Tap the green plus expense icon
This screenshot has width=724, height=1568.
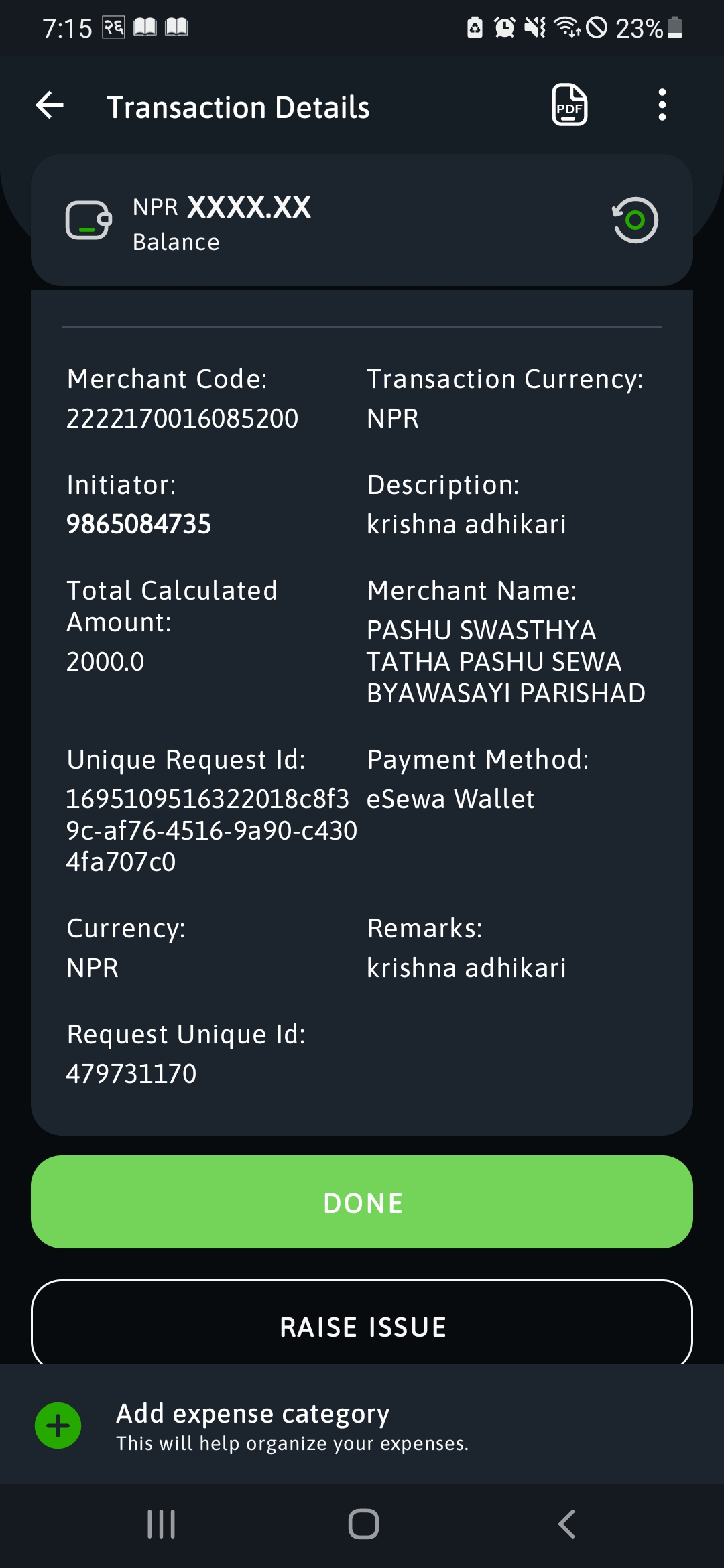point(58,1425)
